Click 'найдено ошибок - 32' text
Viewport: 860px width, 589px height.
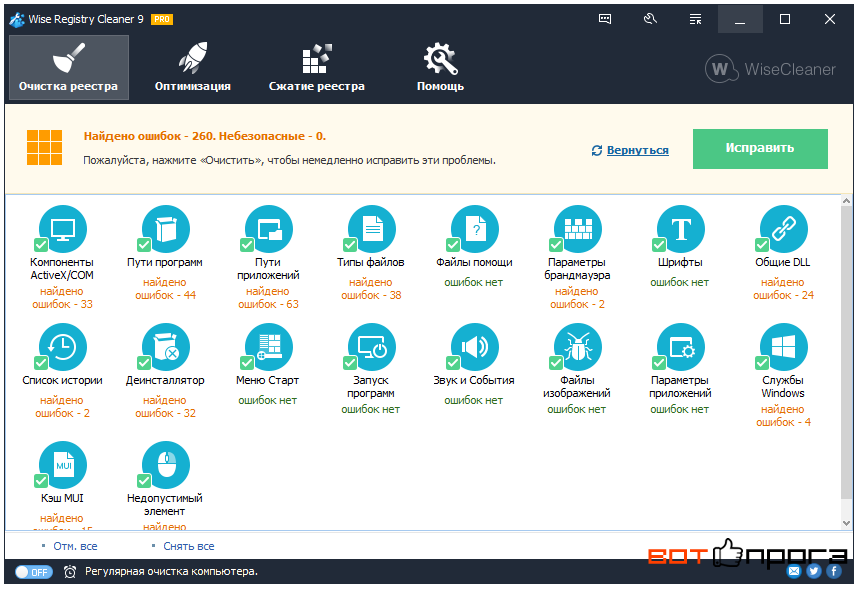[x=165, y=407]
